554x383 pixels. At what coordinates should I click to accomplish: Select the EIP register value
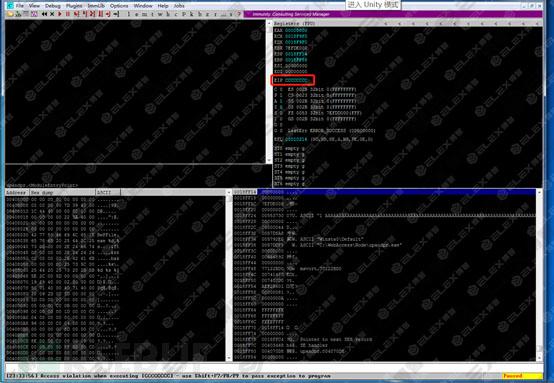coord(298,80)
